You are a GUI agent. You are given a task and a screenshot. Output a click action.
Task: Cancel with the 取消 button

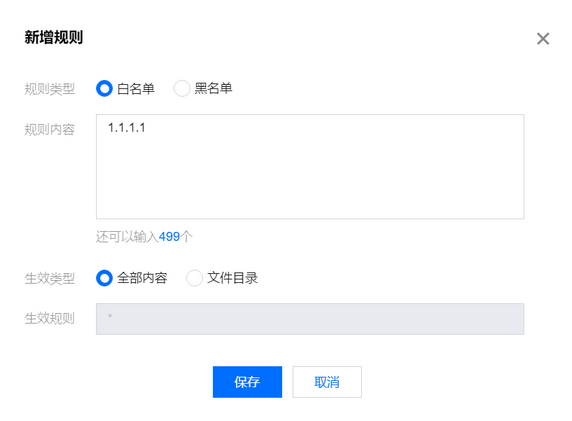(x=327, y=382)
